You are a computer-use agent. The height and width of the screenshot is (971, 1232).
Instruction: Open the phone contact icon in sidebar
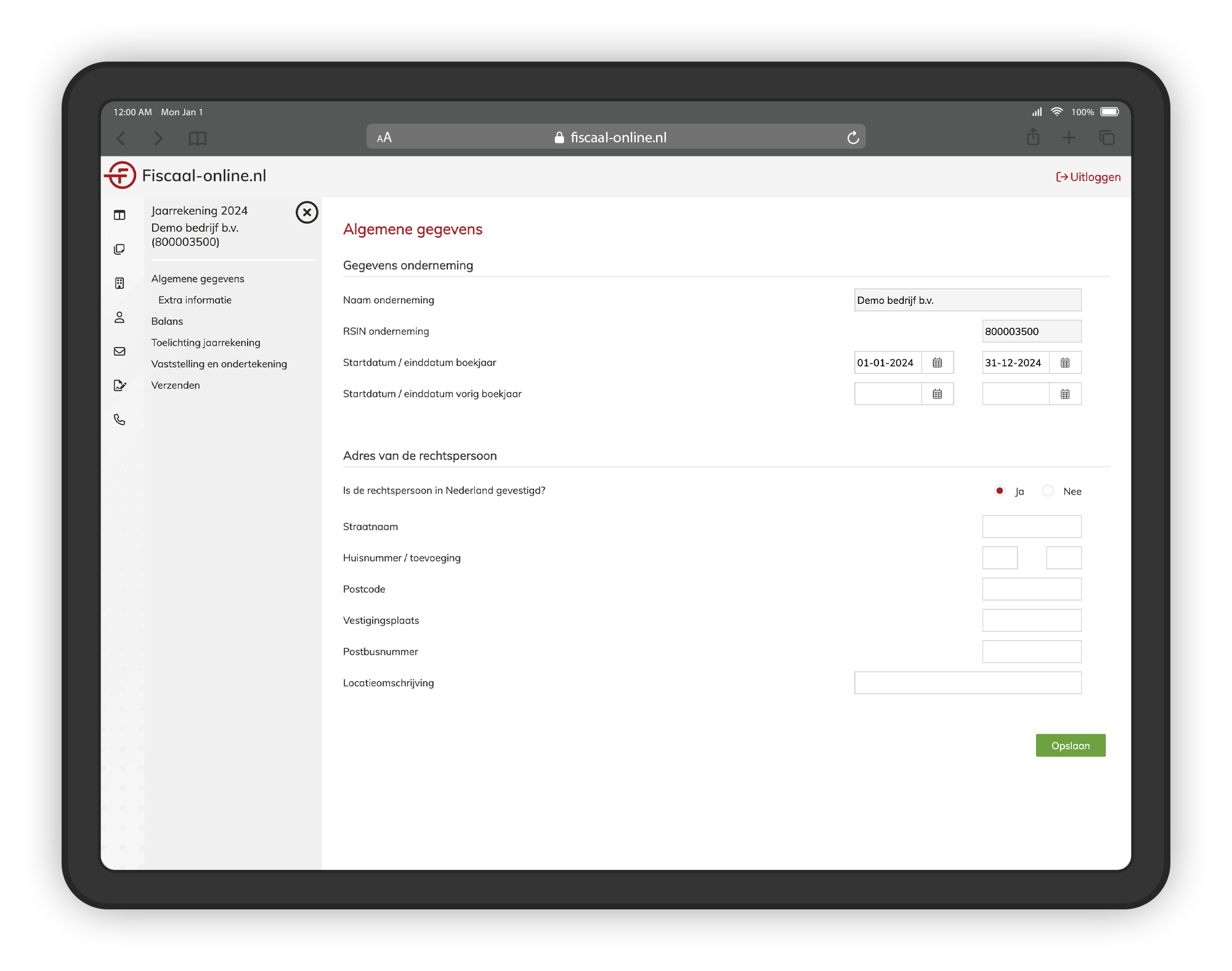(x=120, y=420)
